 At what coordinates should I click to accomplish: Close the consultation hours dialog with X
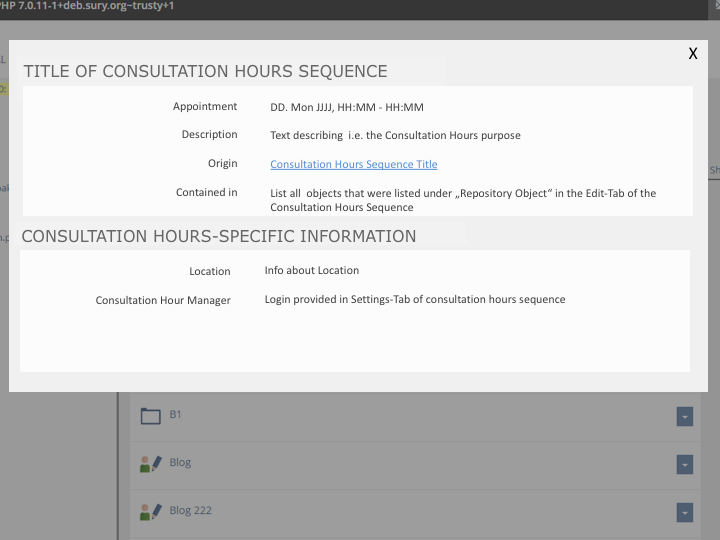[x=693, y=54]
